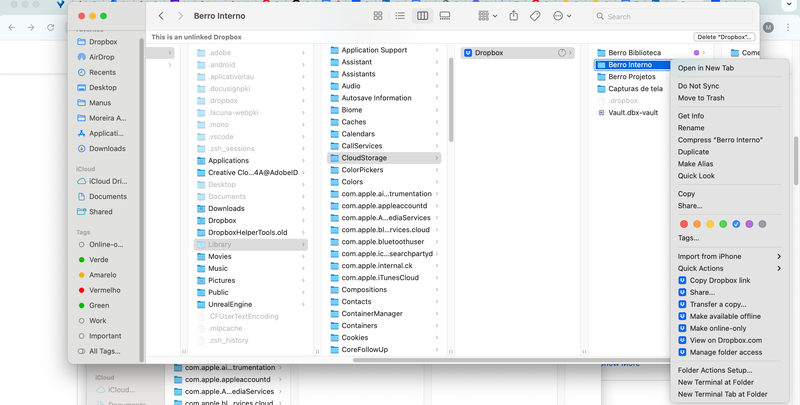Apply the green color tag
The image size is (800, 405).
point(723,224)
